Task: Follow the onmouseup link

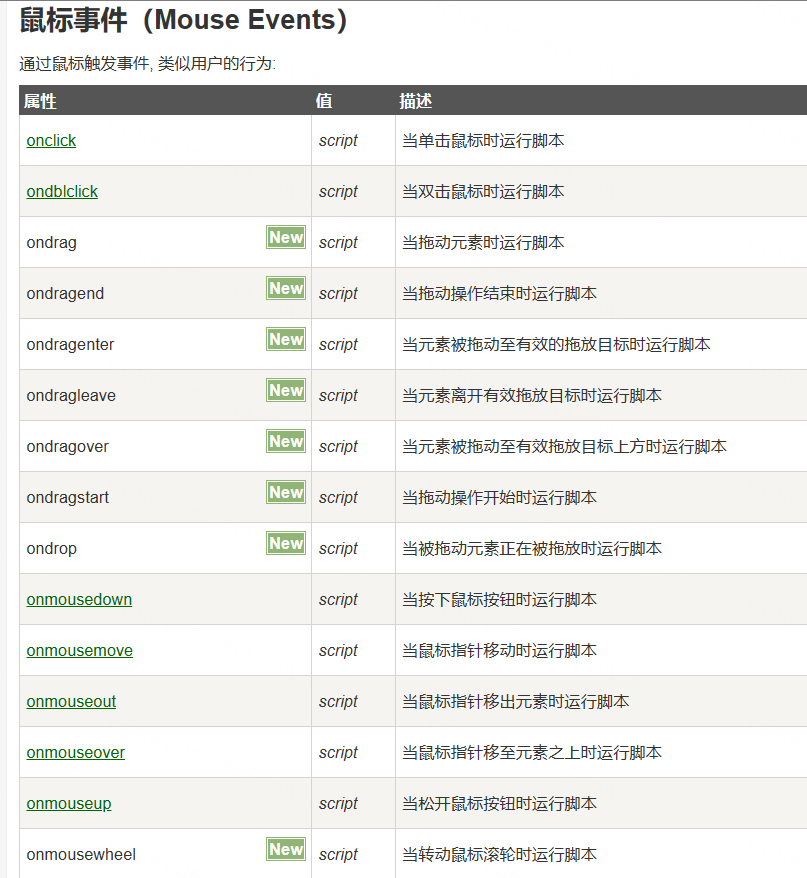Action: (x=69, y=804)
